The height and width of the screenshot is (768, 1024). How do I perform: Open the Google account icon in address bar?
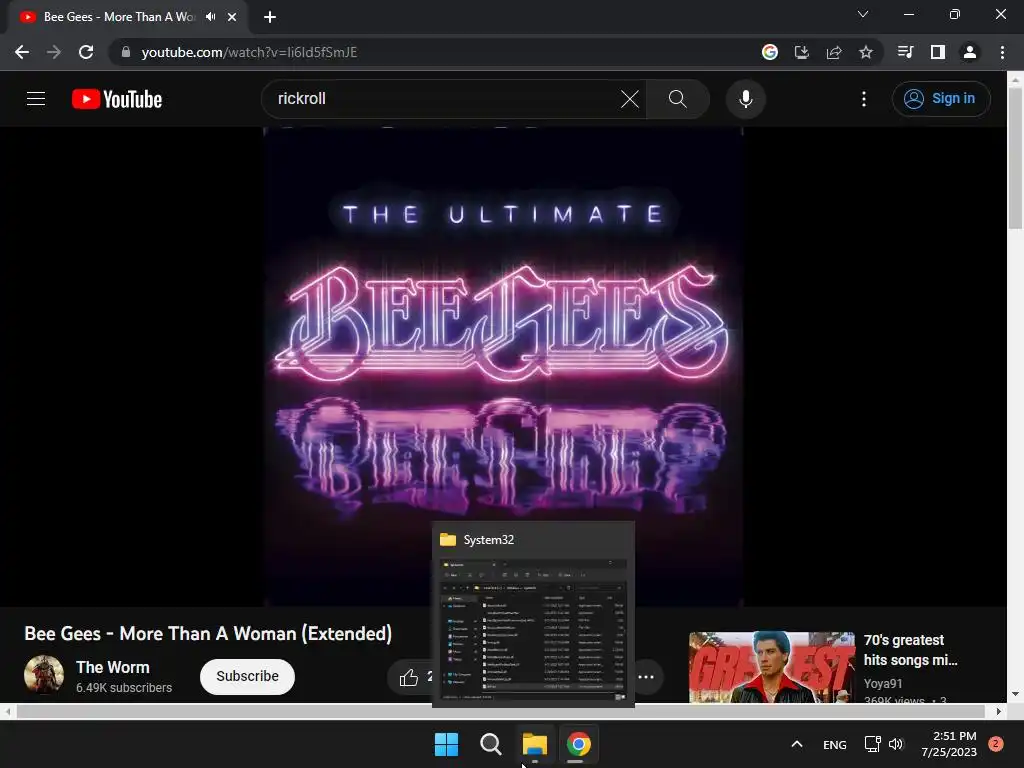coord(770,52)
